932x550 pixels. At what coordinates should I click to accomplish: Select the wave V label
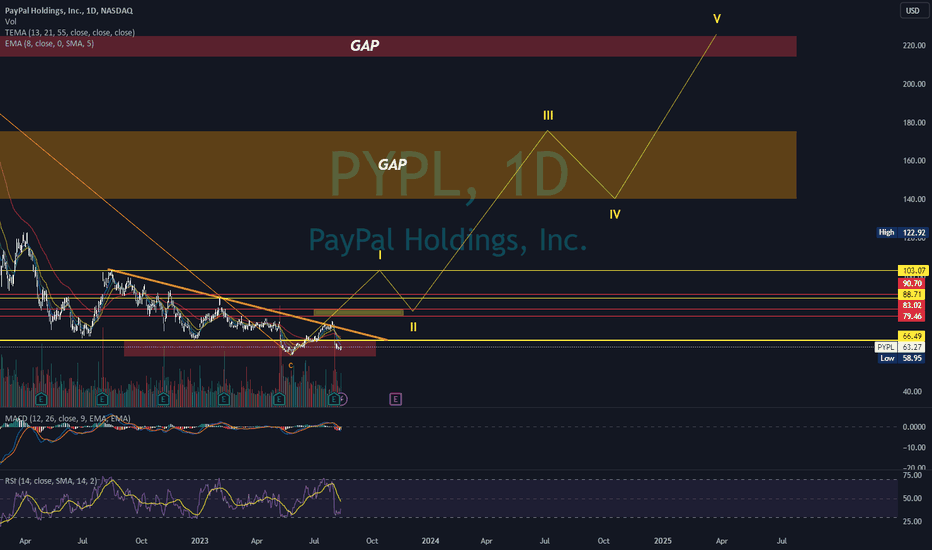click(717, 19)
